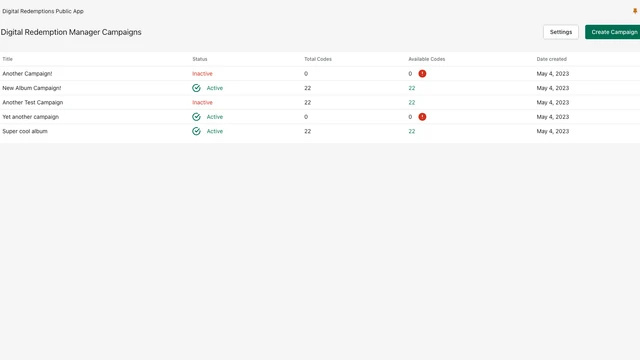Click Inactive status of Another Test Campaign
Screen dimensions: 640x360
[202, 102]
